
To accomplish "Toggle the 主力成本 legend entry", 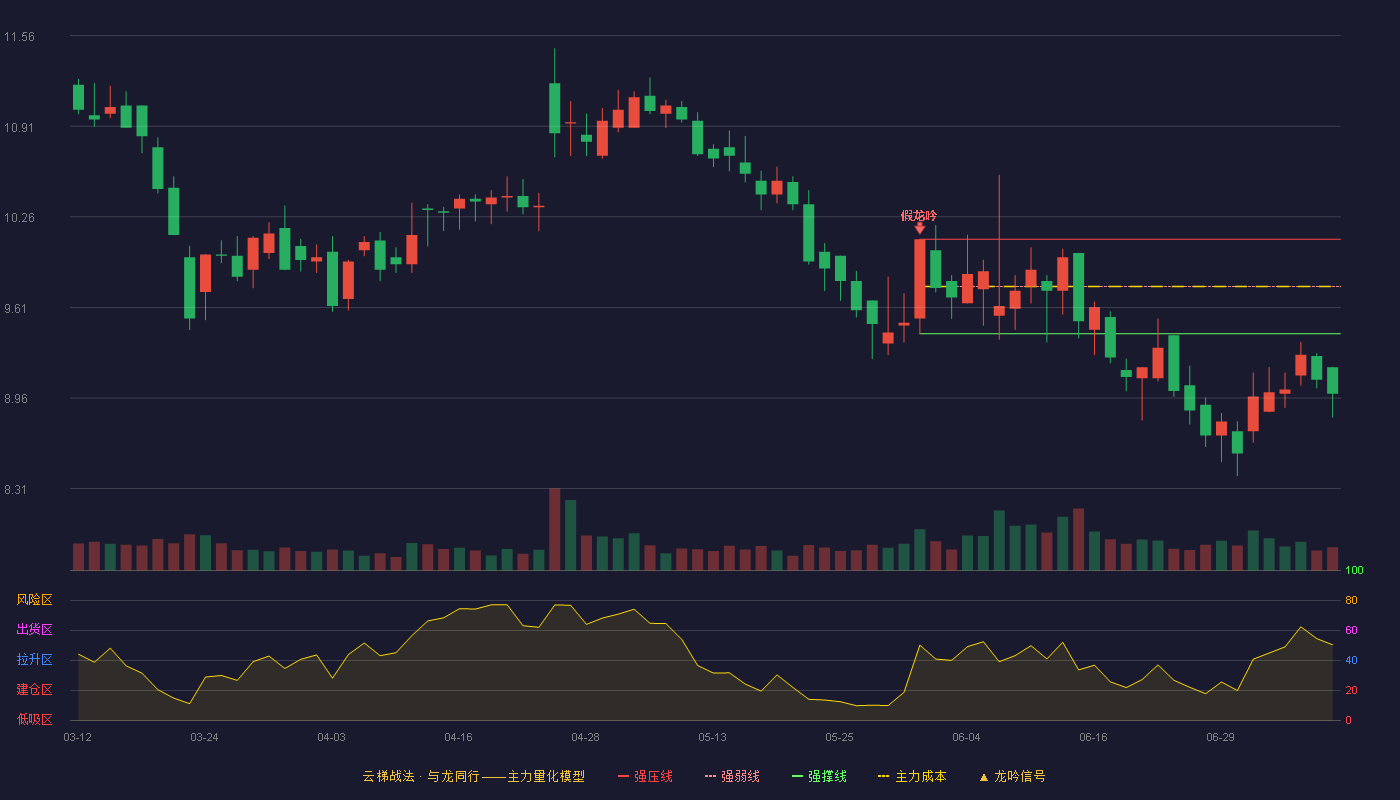I will 912,776.
